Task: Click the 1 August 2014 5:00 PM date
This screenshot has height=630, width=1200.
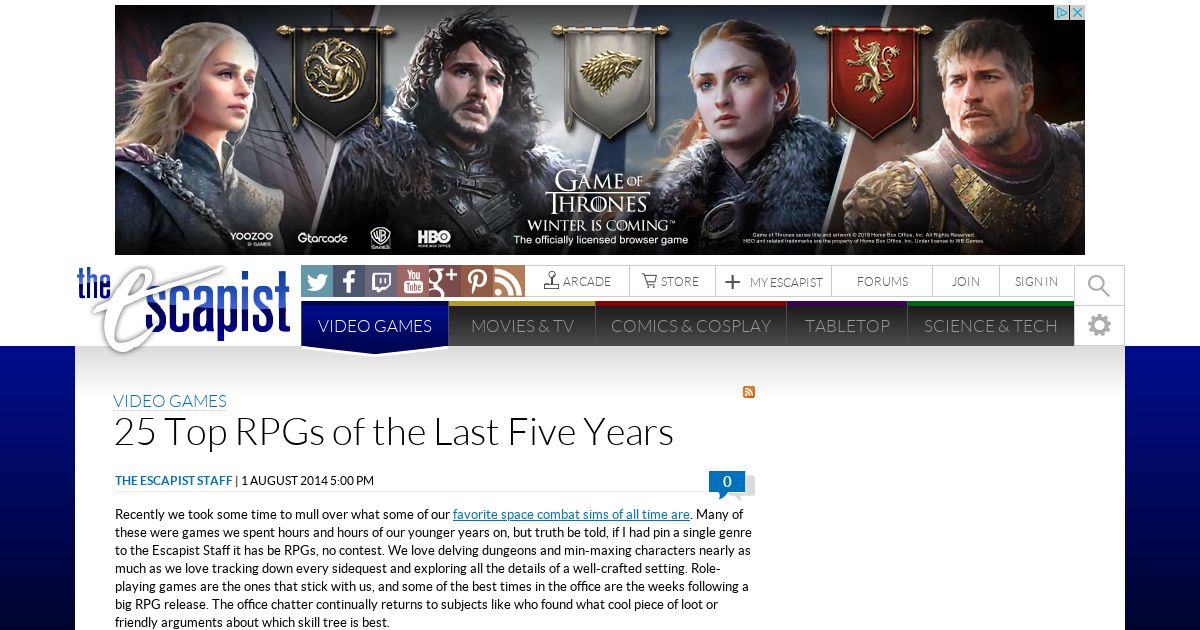Action: click(307, 481)
